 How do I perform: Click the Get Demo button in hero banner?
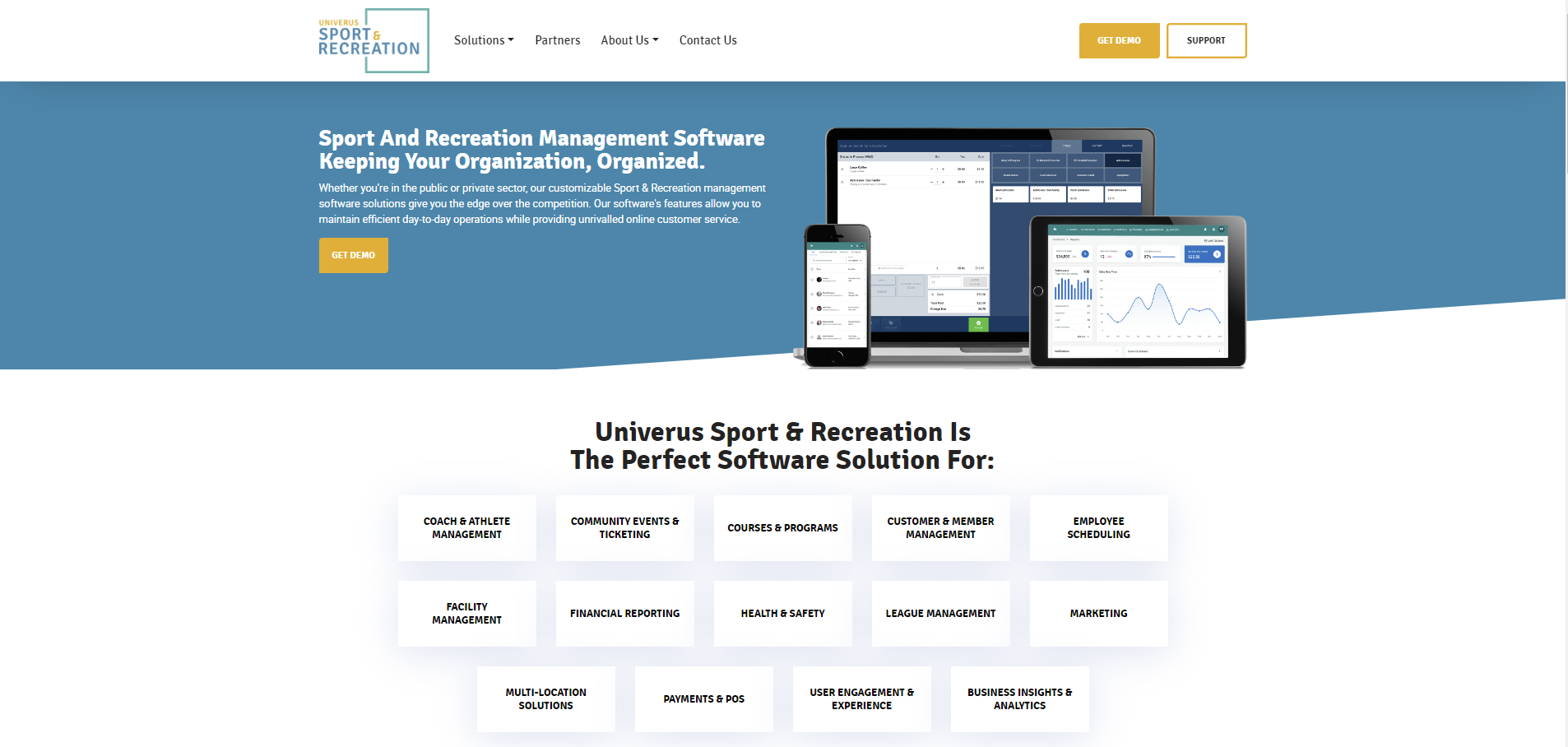coord(354,255)
